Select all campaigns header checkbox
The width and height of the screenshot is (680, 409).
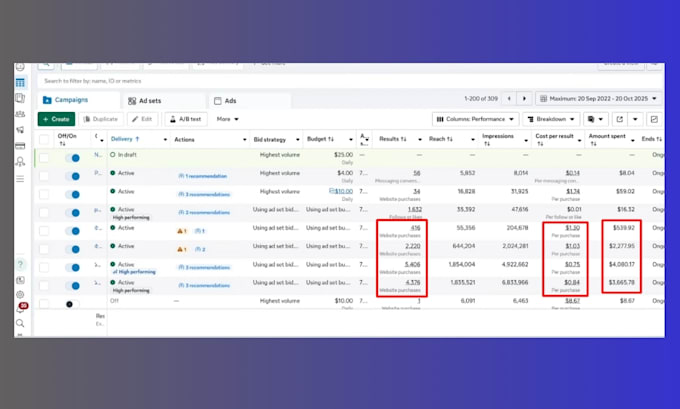point(44,139)
